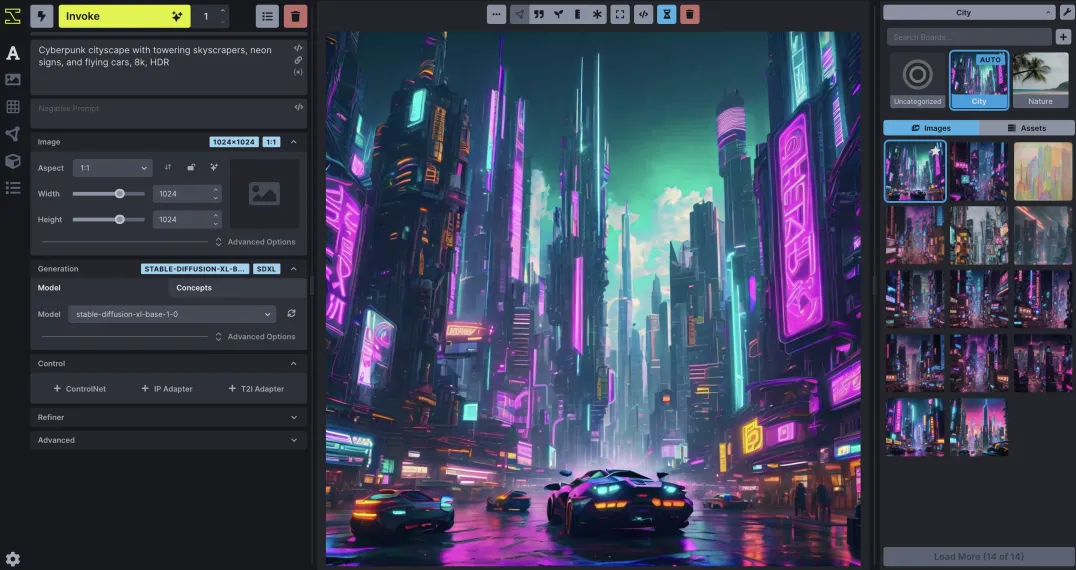This screenshot has height=570, width=1076.
Task: Click the hourglass progress image icon
Action: (x=667, y=14)
